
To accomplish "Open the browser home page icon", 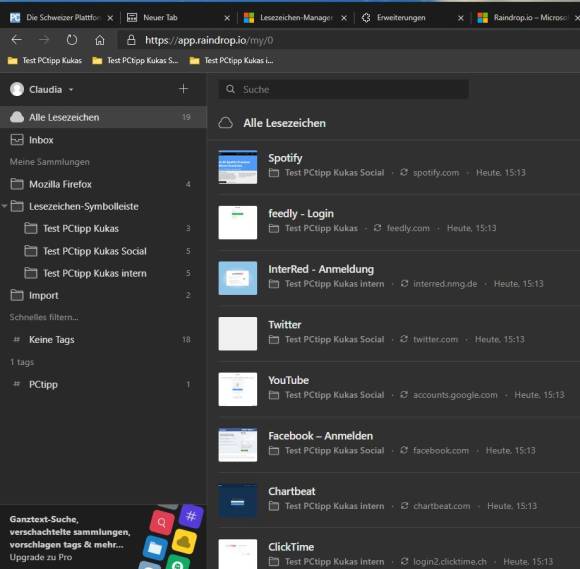I will point(100,40).
